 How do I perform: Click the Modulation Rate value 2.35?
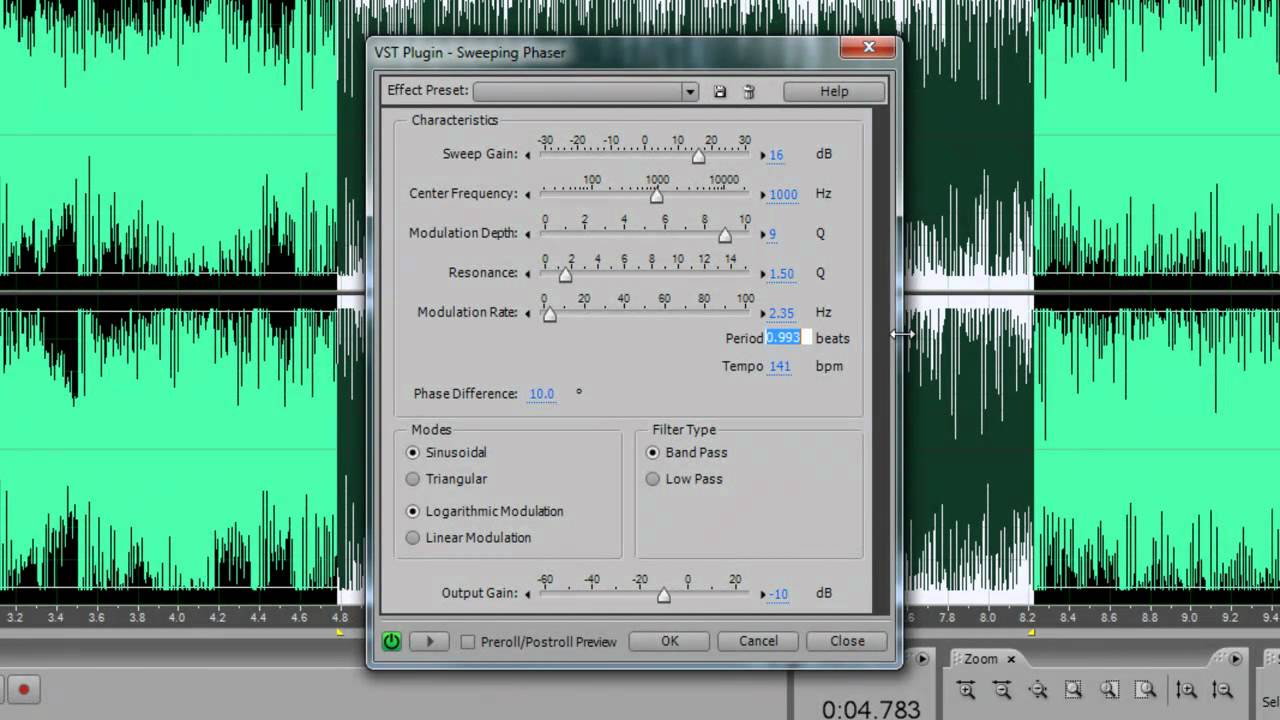(x=782, y=313)
